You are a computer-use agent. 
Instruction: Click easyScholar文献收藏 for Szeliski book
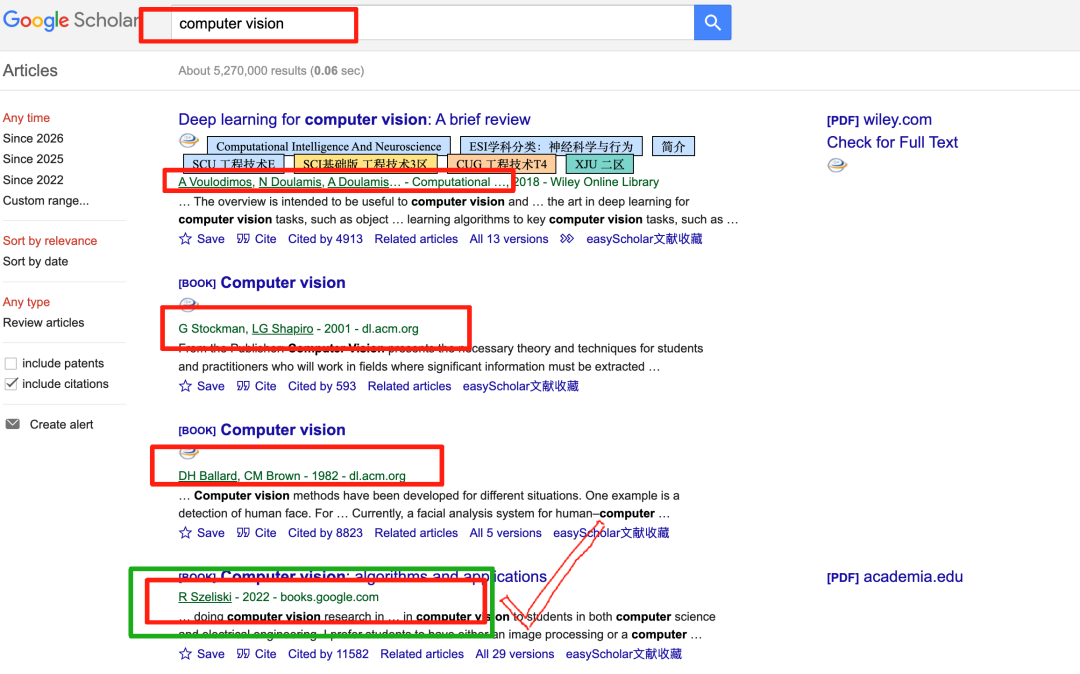[623, 654]
